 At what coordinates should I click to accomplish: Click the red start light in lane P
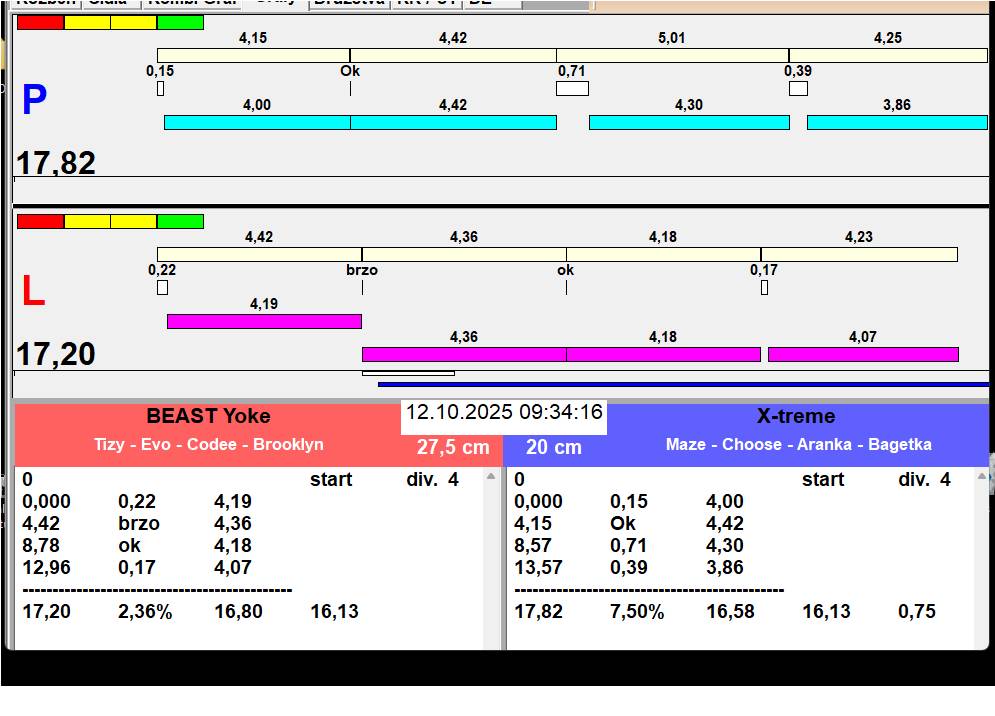(x=40, y=22)
